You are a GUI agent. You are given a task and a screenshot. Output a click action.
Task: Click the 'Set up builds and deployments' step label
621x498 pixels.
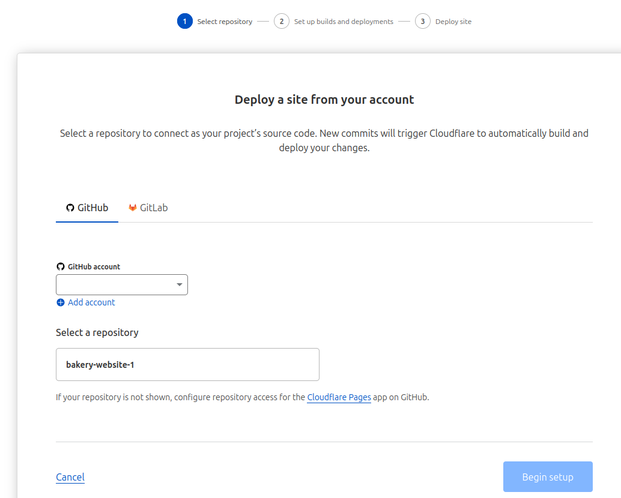(344, 22)
